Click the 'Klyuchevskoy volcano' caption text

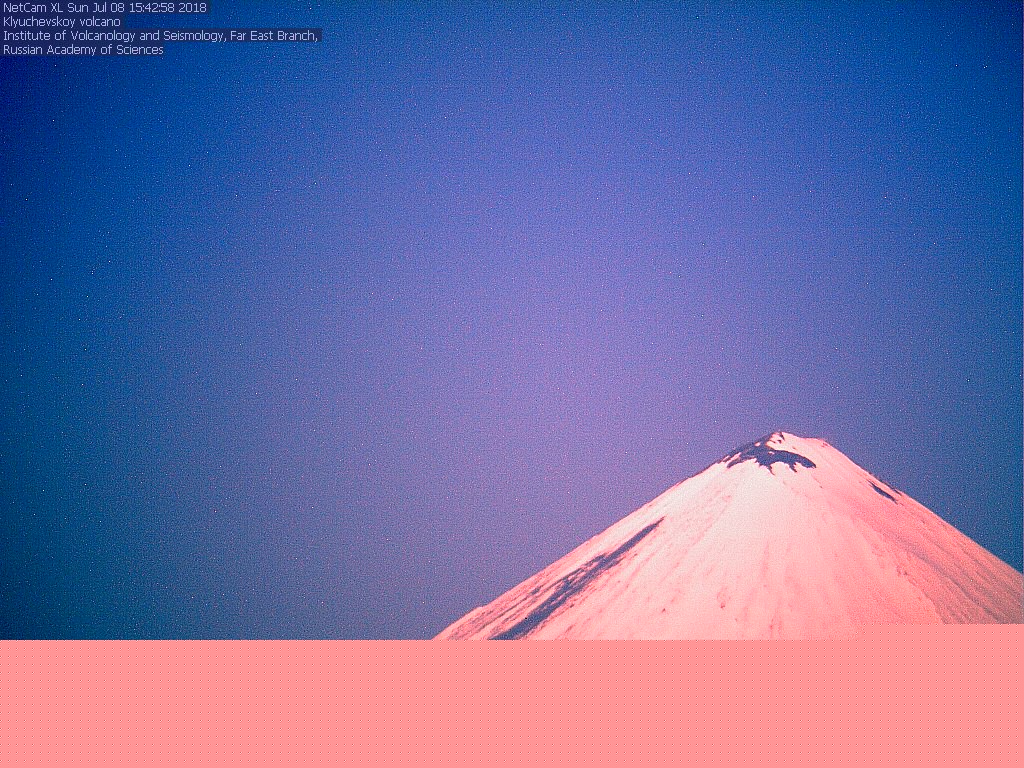[x=62, y=22]
